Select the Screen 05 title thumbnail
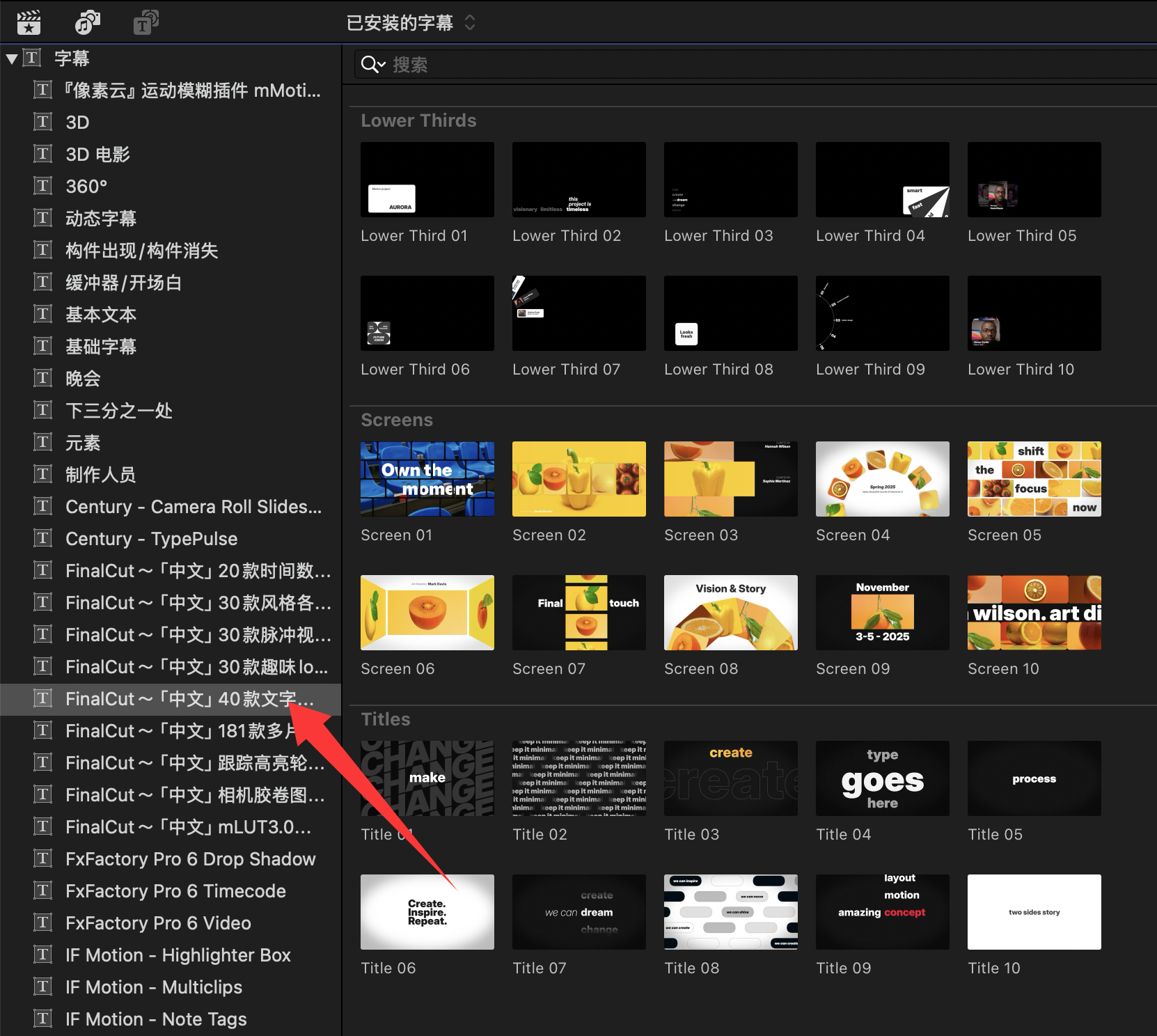1157x1036 pixels. 1034,479
